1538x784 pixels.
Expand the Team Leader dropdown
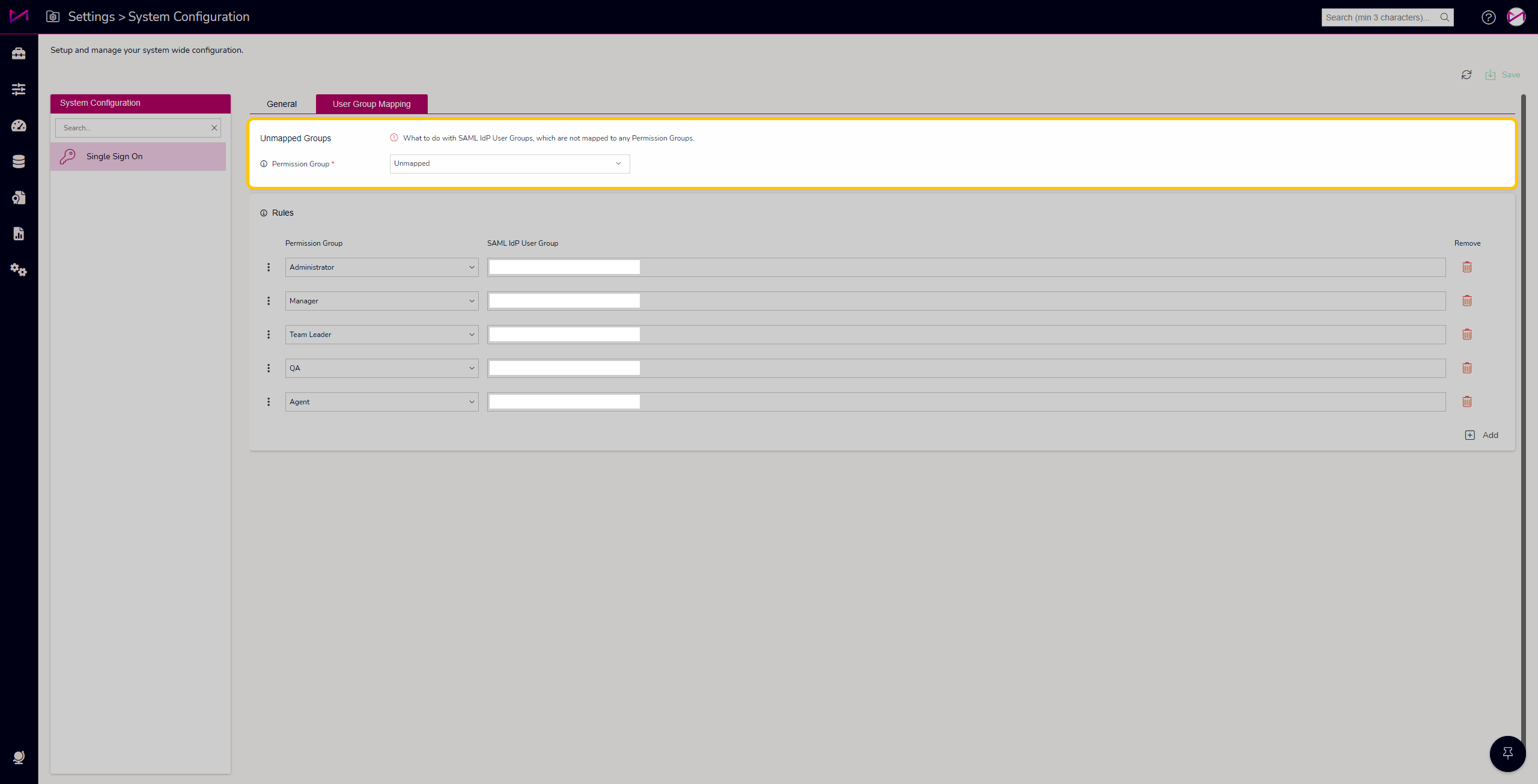point(381,335)
